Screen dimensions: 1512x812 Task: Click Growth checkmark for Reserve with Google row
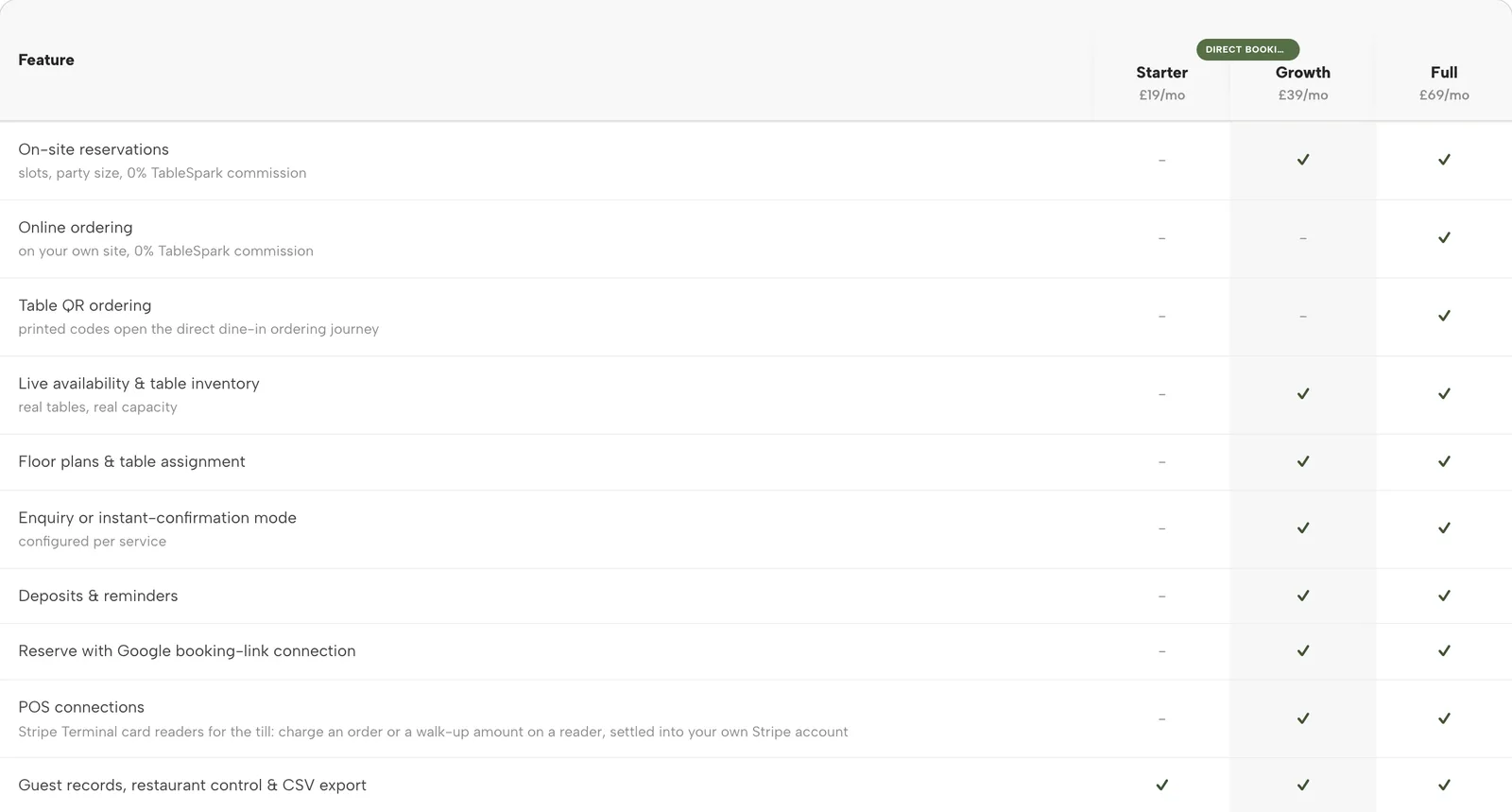tap(1303, 651)
